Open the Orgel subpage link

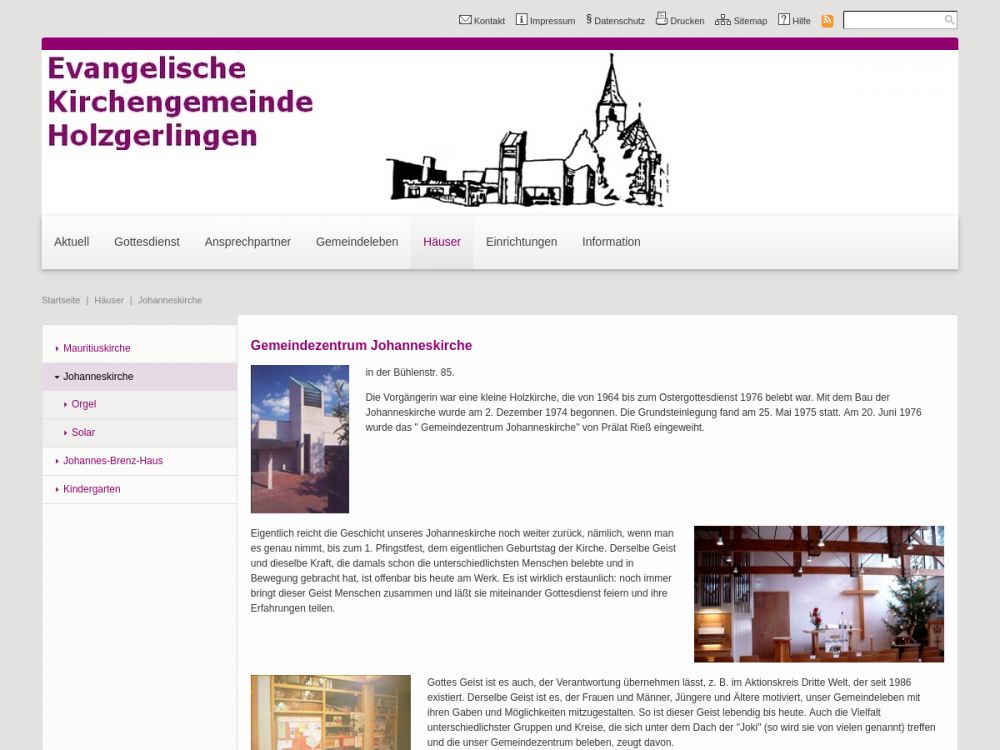pyautogui.click(x=84, y=405)
